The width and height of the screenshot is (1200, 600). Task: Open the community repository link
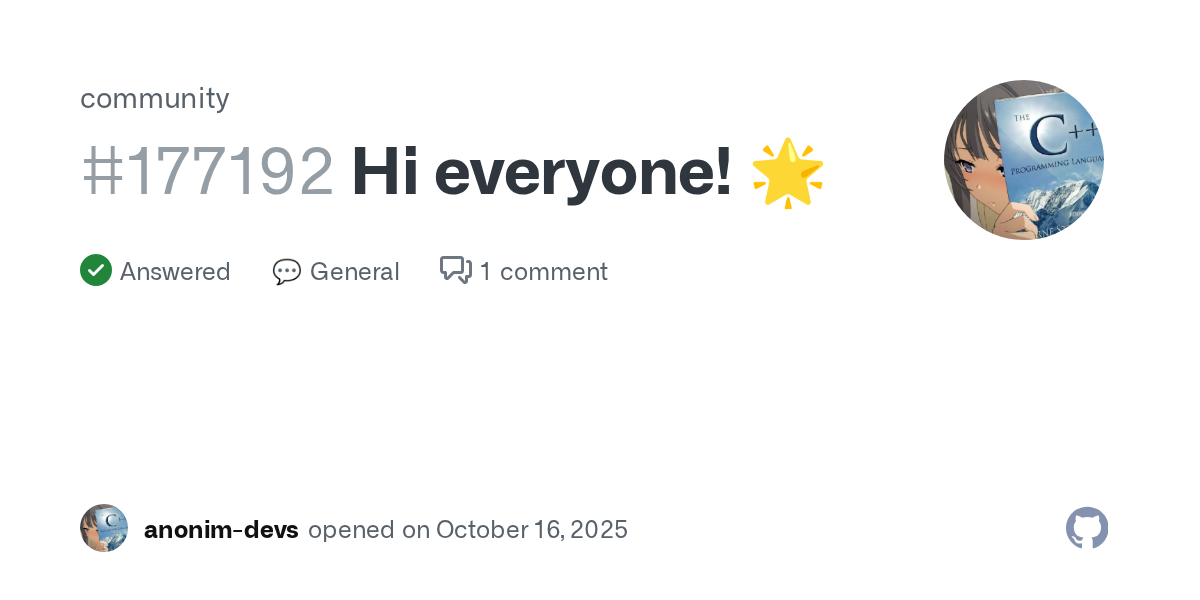coord(155,98)
